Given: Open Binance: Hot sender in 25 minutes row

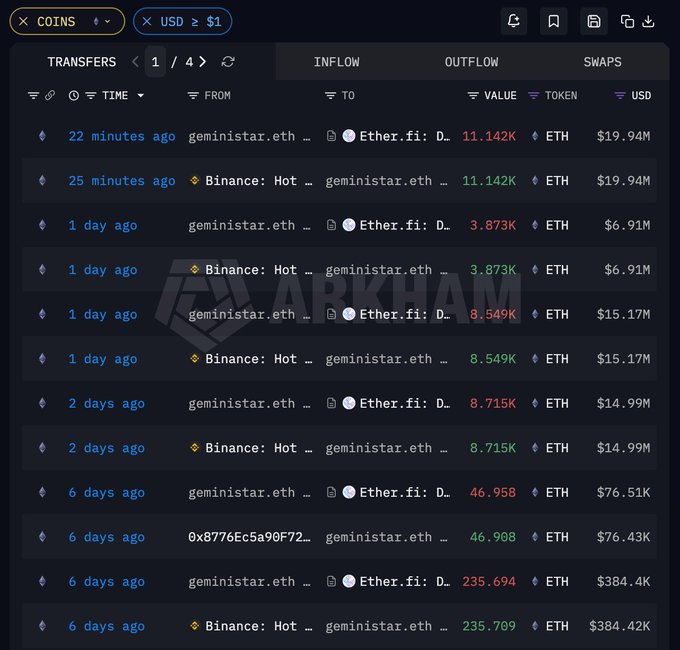Looking at the screenshot, I should pyautogui.click(x=258, y=181).
